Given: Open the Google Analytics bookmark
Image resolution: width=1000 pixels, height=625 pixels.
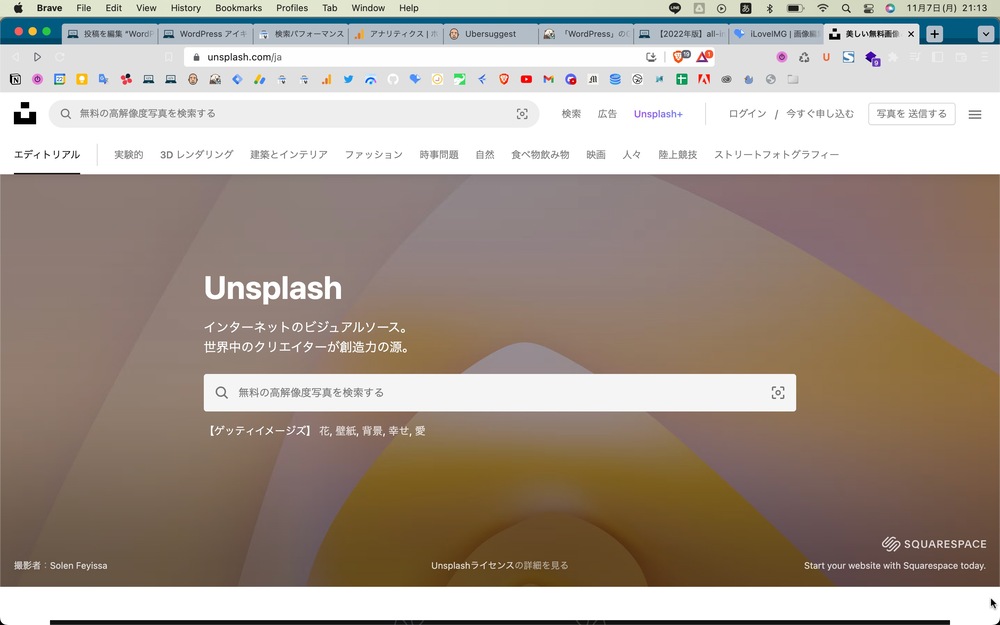Looking at the screenshot, I should click(327, 80).
